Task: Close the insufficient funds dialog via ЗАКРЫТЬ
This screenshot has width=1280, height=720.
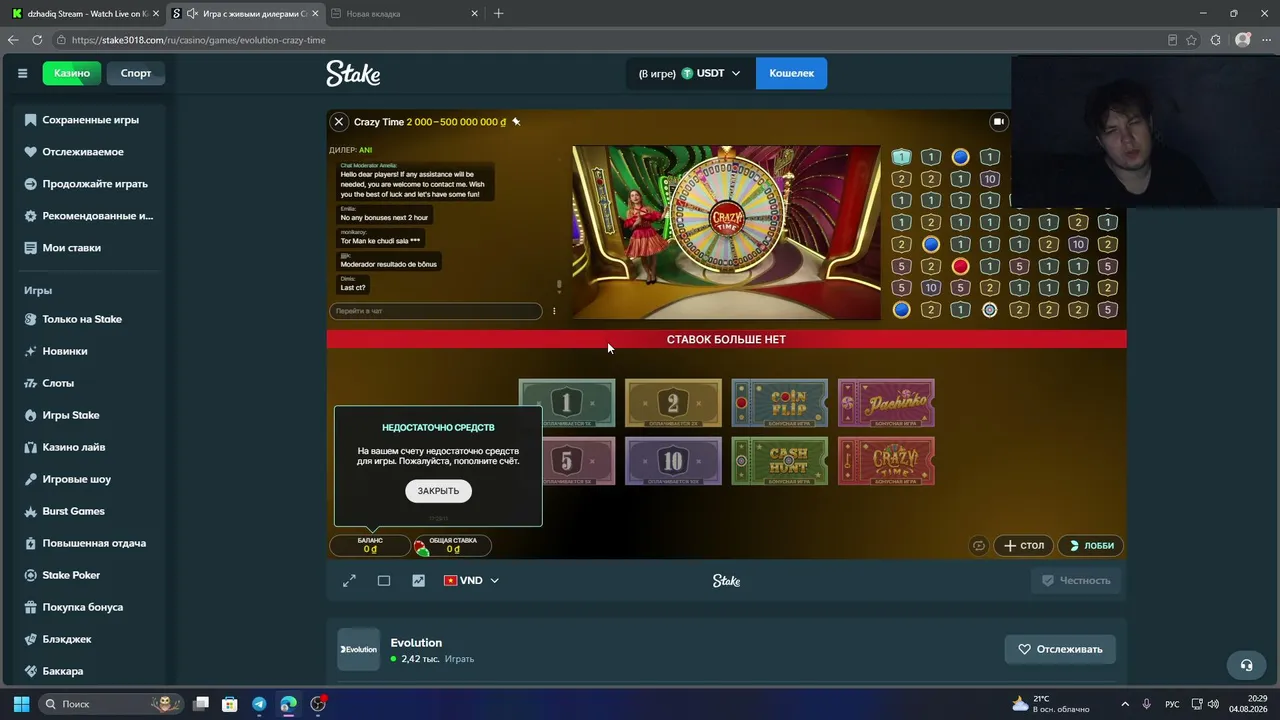Action: point(438,491)
